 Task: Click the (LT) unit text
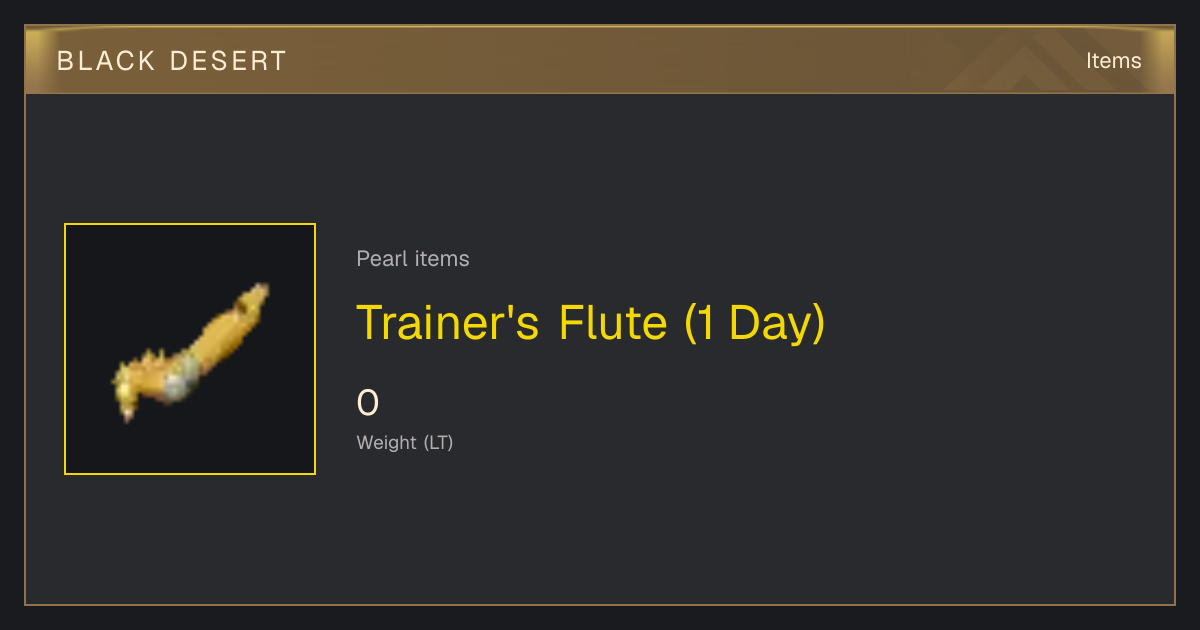438,442
